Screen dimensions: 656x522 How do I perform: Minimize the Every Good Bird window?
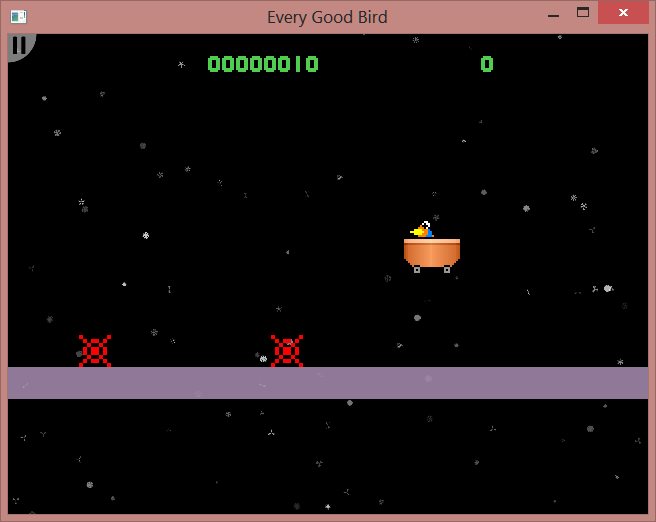tap(553, 15)
